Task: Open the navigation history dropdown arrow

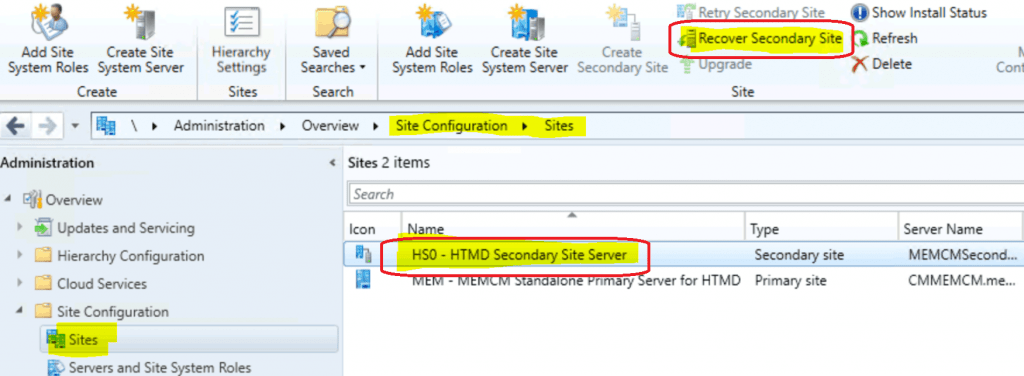Action: [x=75, y=126]
